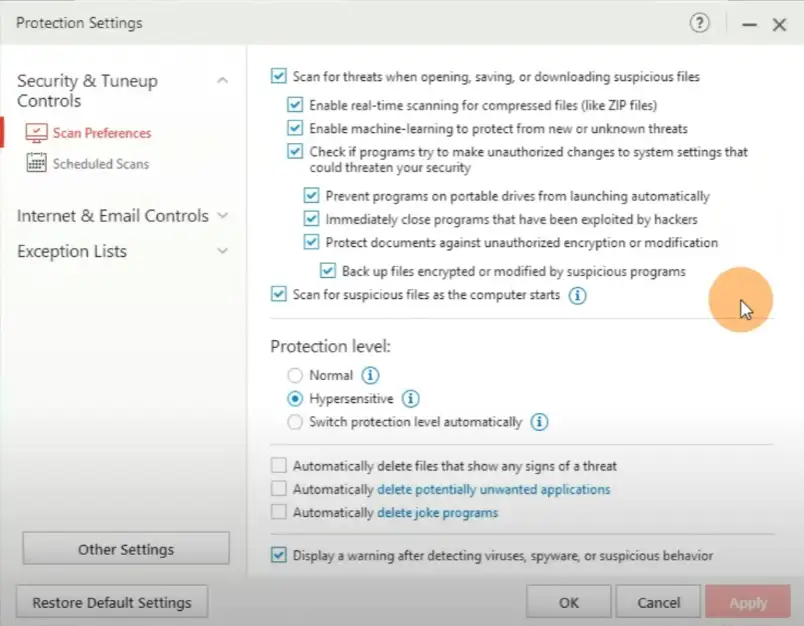Image resolution: width=804 pixels, height=626 pixels.
Task: Open the Other Settings page
Action: (x=126, y=549)
